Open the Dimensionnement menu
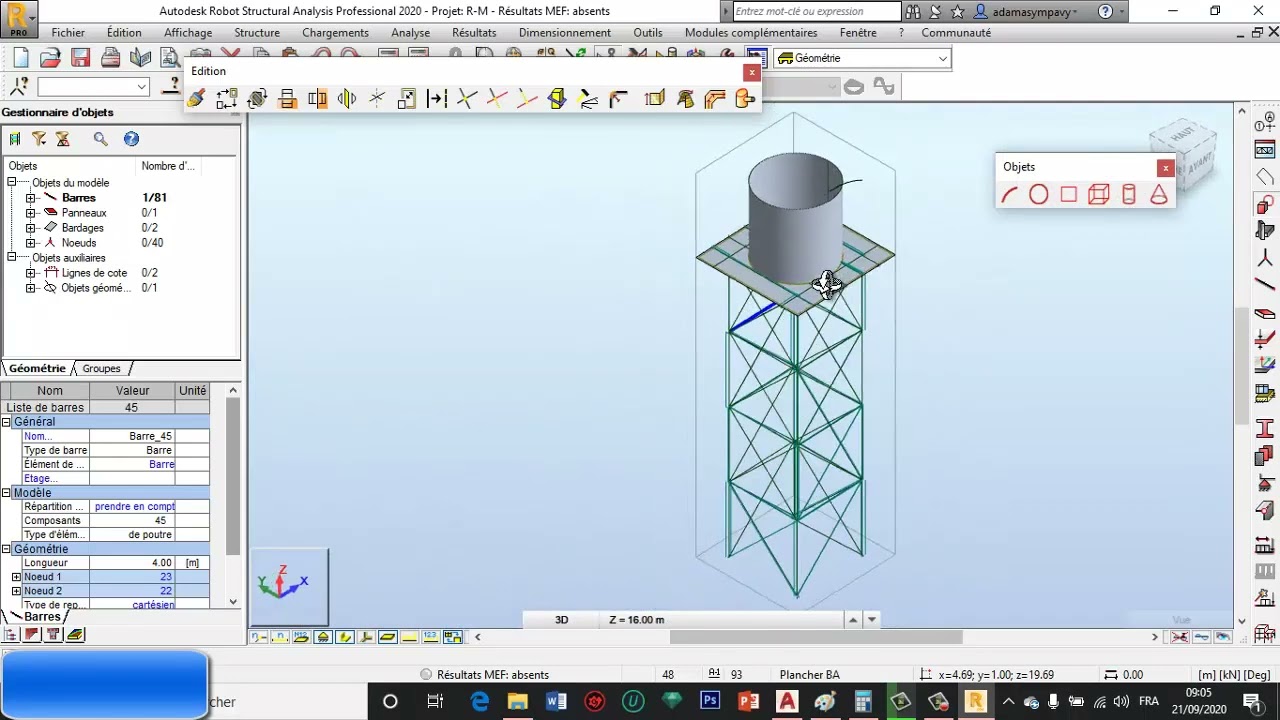The height and width of the screenshot is (720, 1280). coord(565,32)
